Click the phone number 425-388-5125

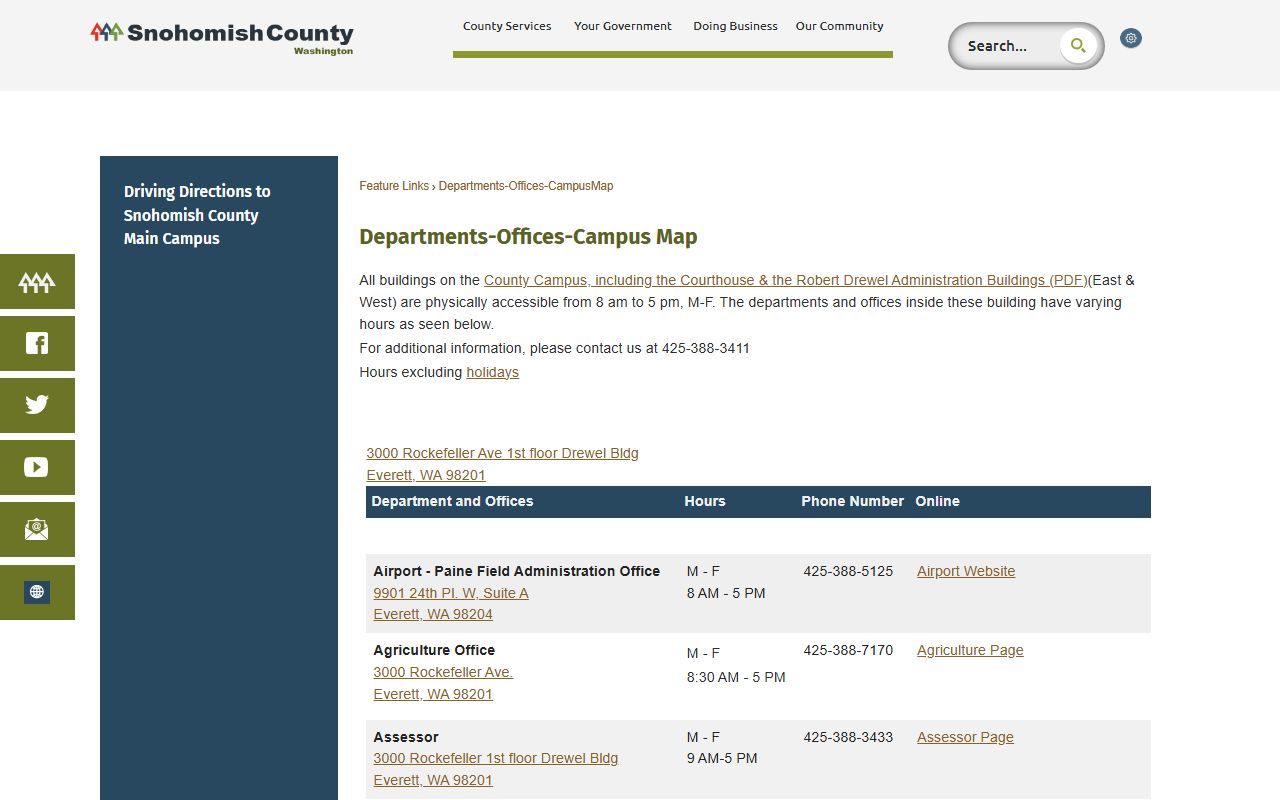[848, 571]
